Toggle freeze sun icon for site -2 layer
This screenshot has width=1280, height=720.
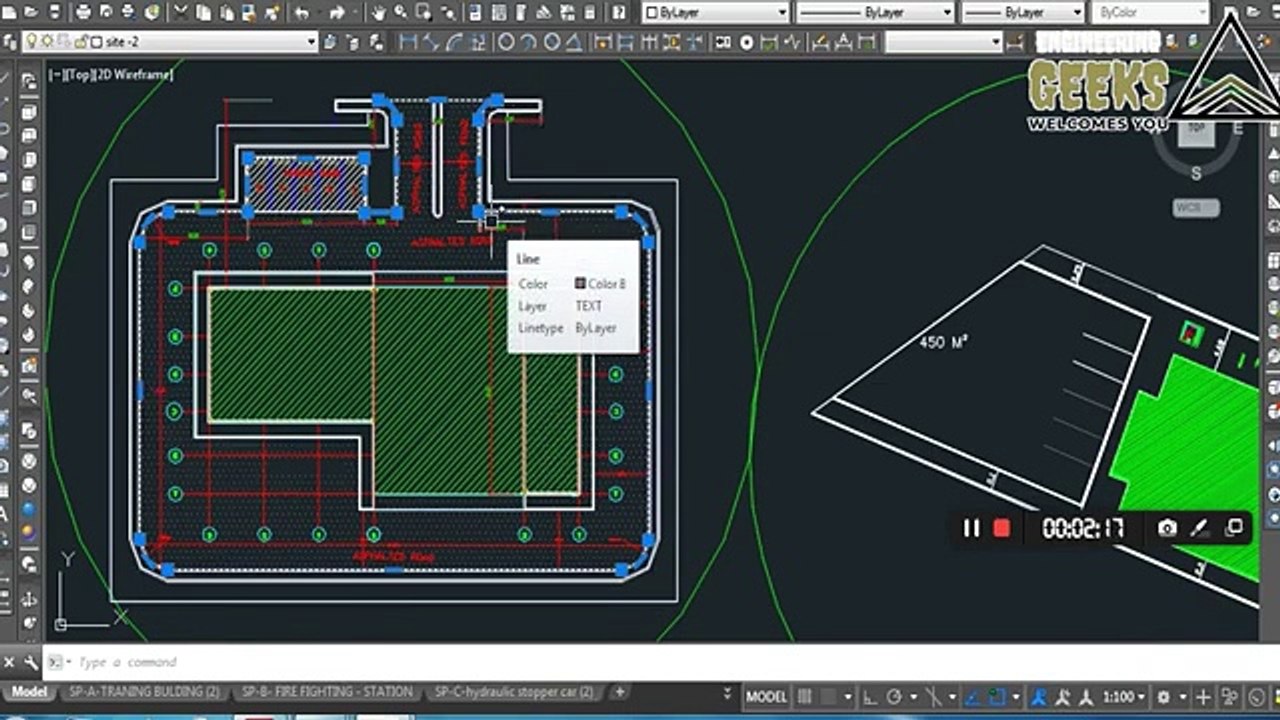point(46,42)
